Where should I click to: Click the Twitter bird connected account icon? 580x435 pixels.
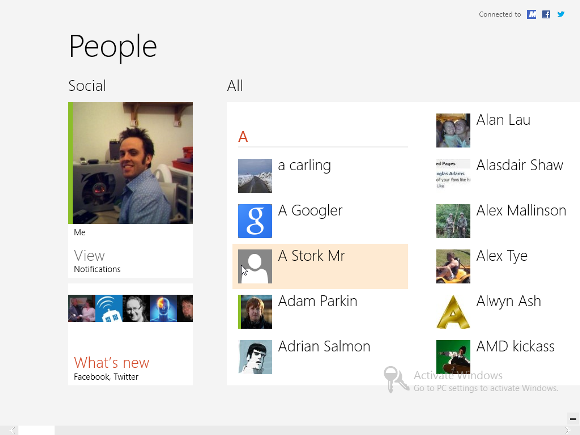click(561, 14)
